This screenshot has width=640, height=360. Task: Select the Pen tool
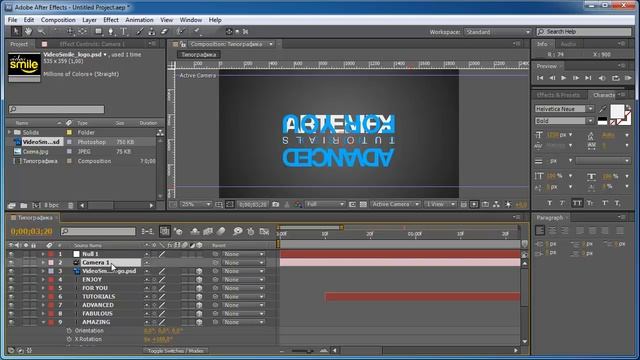coord(111,31)
